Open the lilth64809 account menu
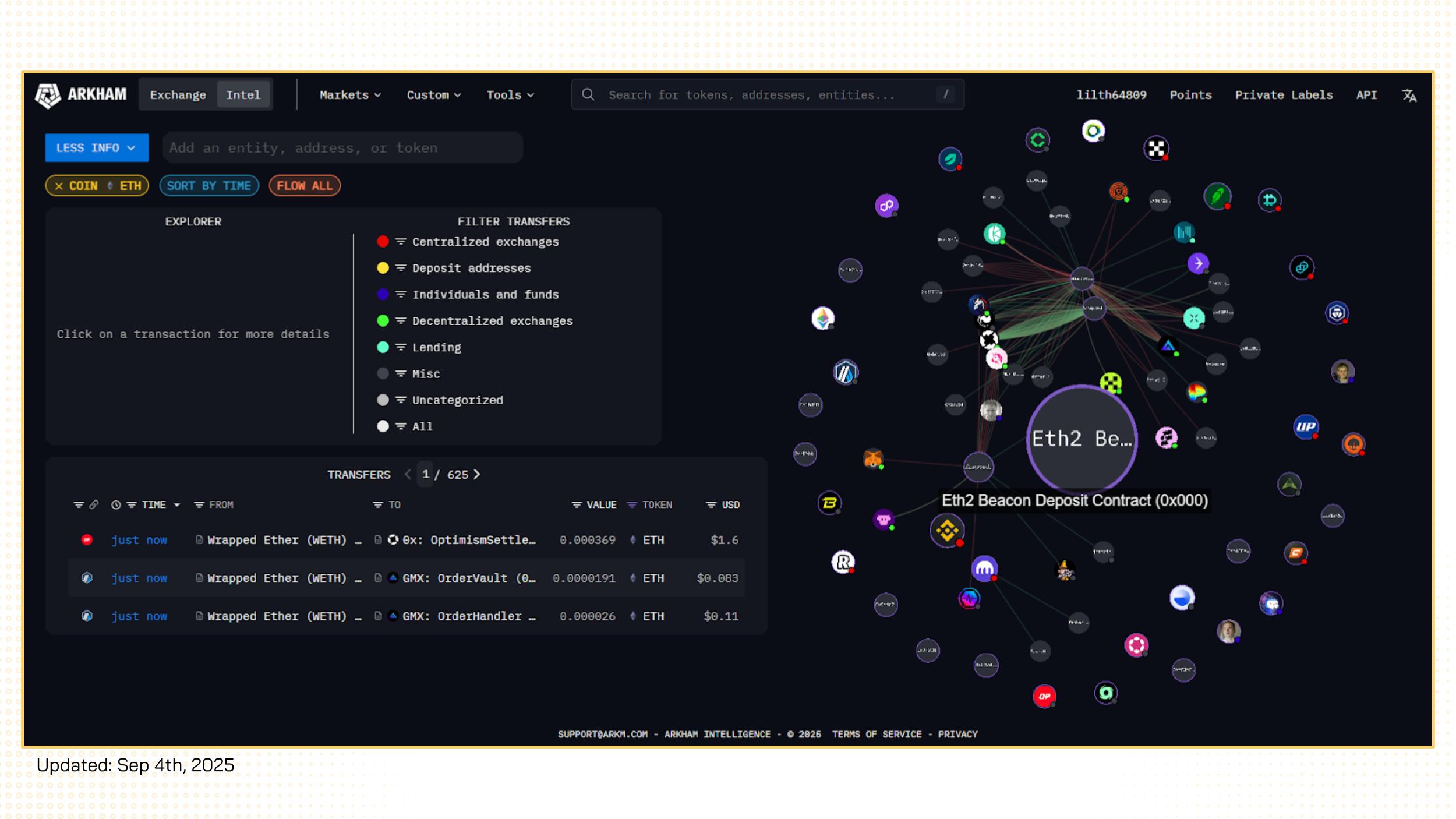This screenshot has height=819, width=1456. 1111,95
